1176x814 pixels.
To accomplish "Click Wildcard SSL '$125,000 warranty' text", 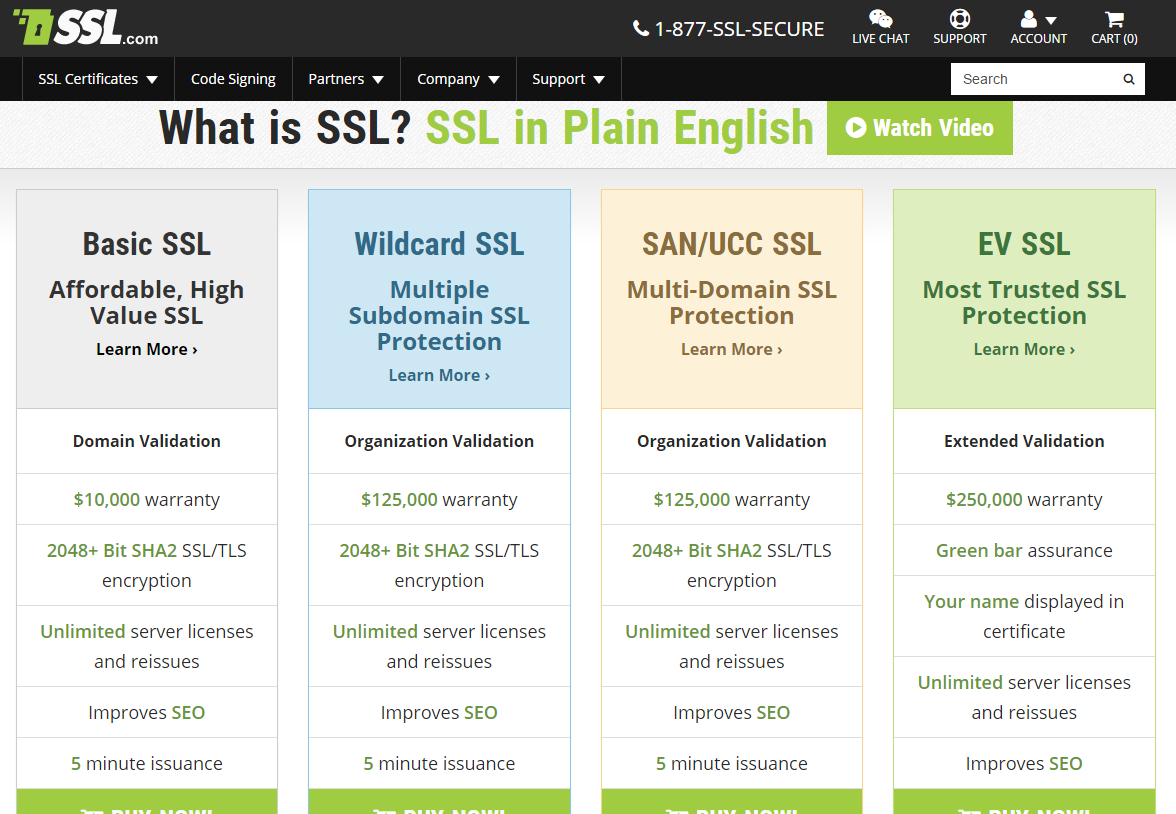I will (x=440, y=500).
